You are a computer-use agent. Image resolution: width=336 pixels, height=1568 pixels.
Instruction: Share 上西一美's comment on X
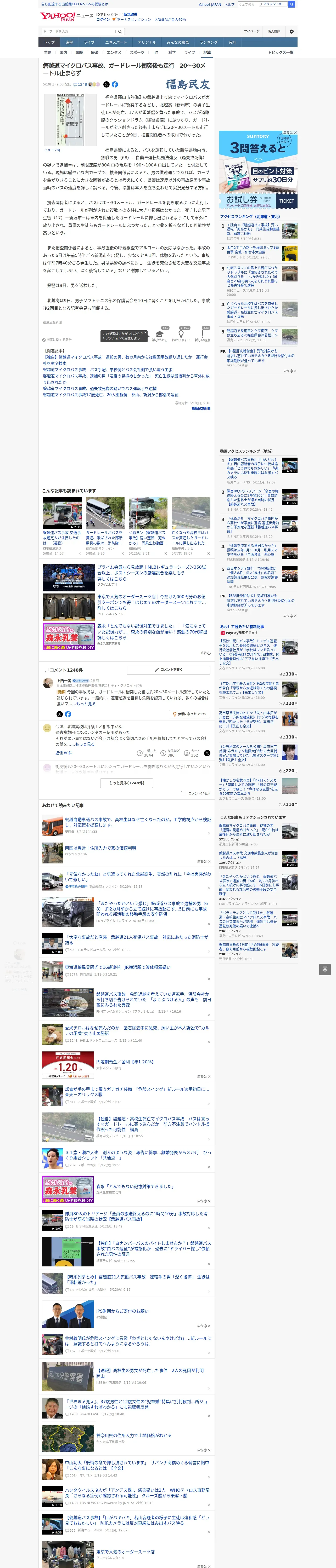click(59, 714)
